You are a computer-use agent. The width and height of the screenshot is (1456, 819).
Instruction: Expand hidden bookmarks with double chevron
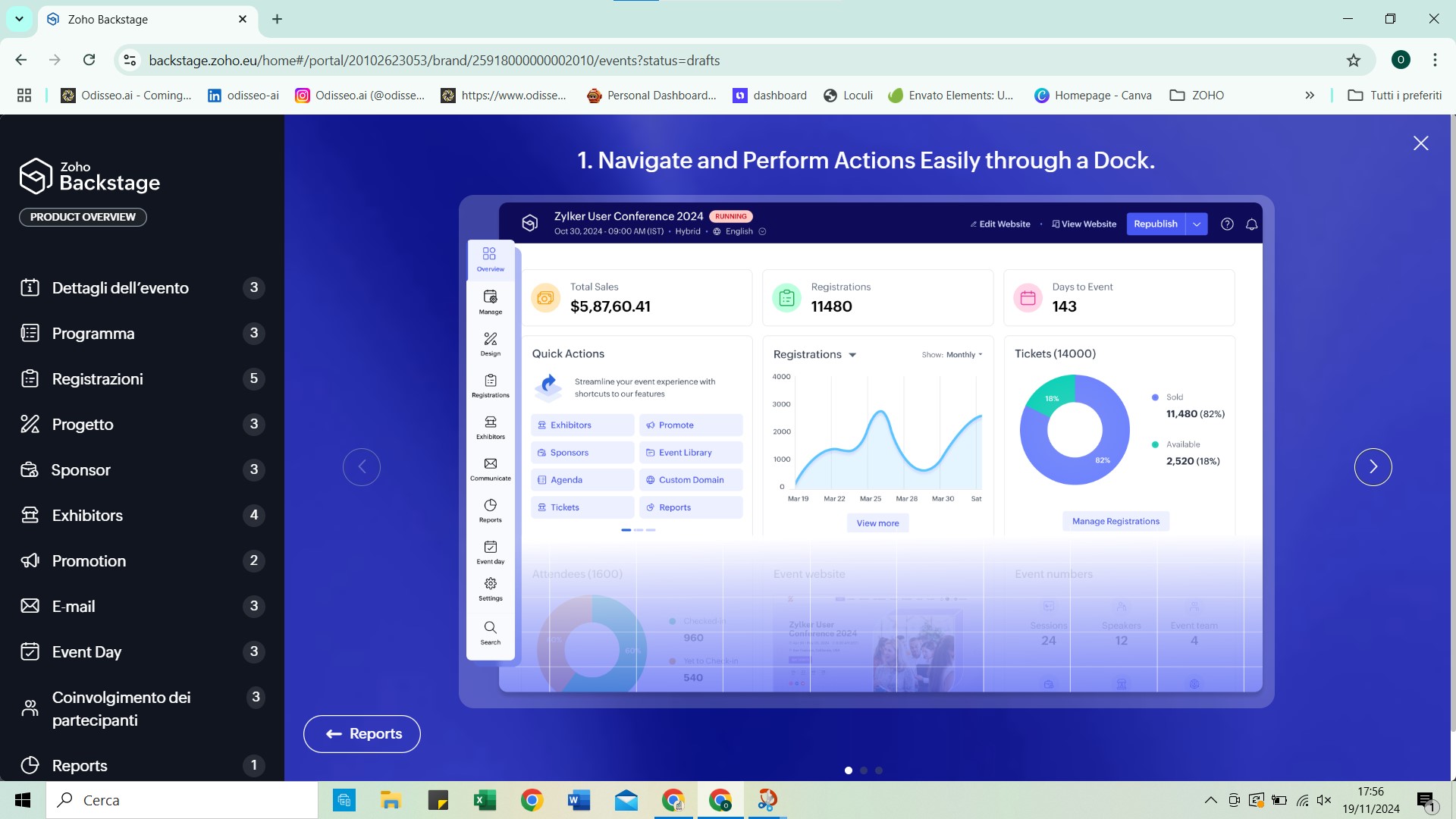[1310, 95]
